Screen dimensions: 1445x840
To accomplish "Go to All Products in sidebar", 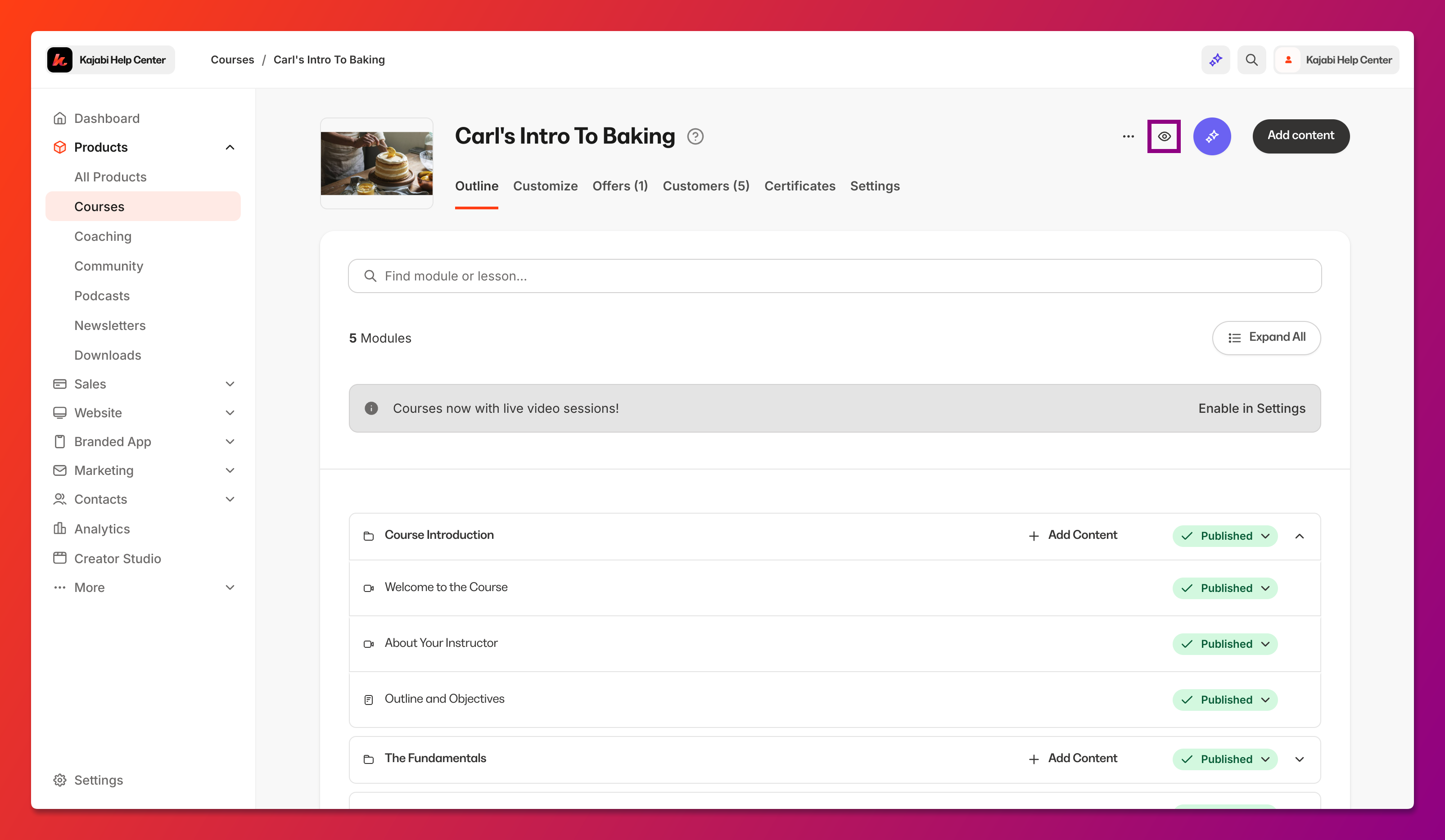I will pos(111,176).
